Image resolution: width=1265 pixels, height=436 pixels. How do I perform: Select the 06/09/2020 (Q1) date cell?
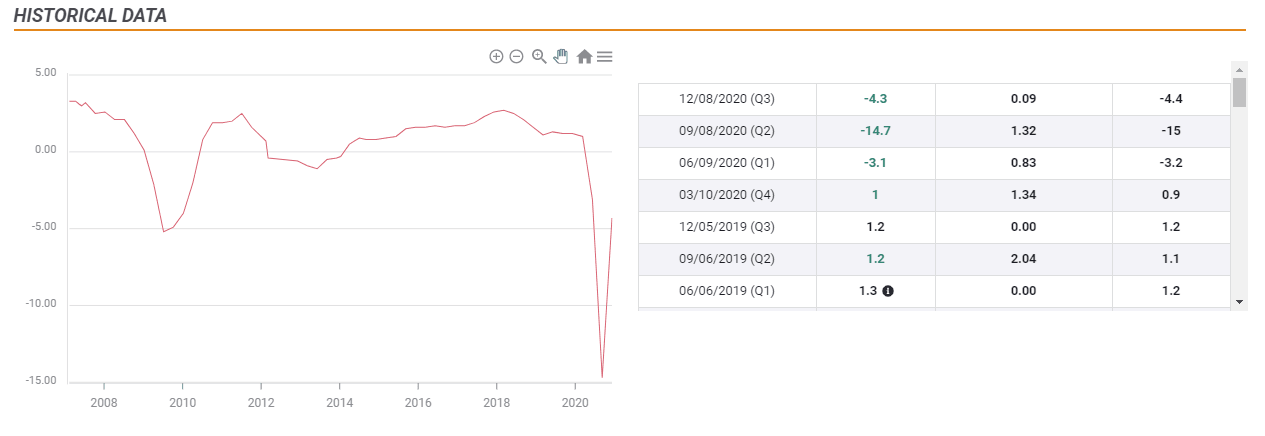point(727,163)
